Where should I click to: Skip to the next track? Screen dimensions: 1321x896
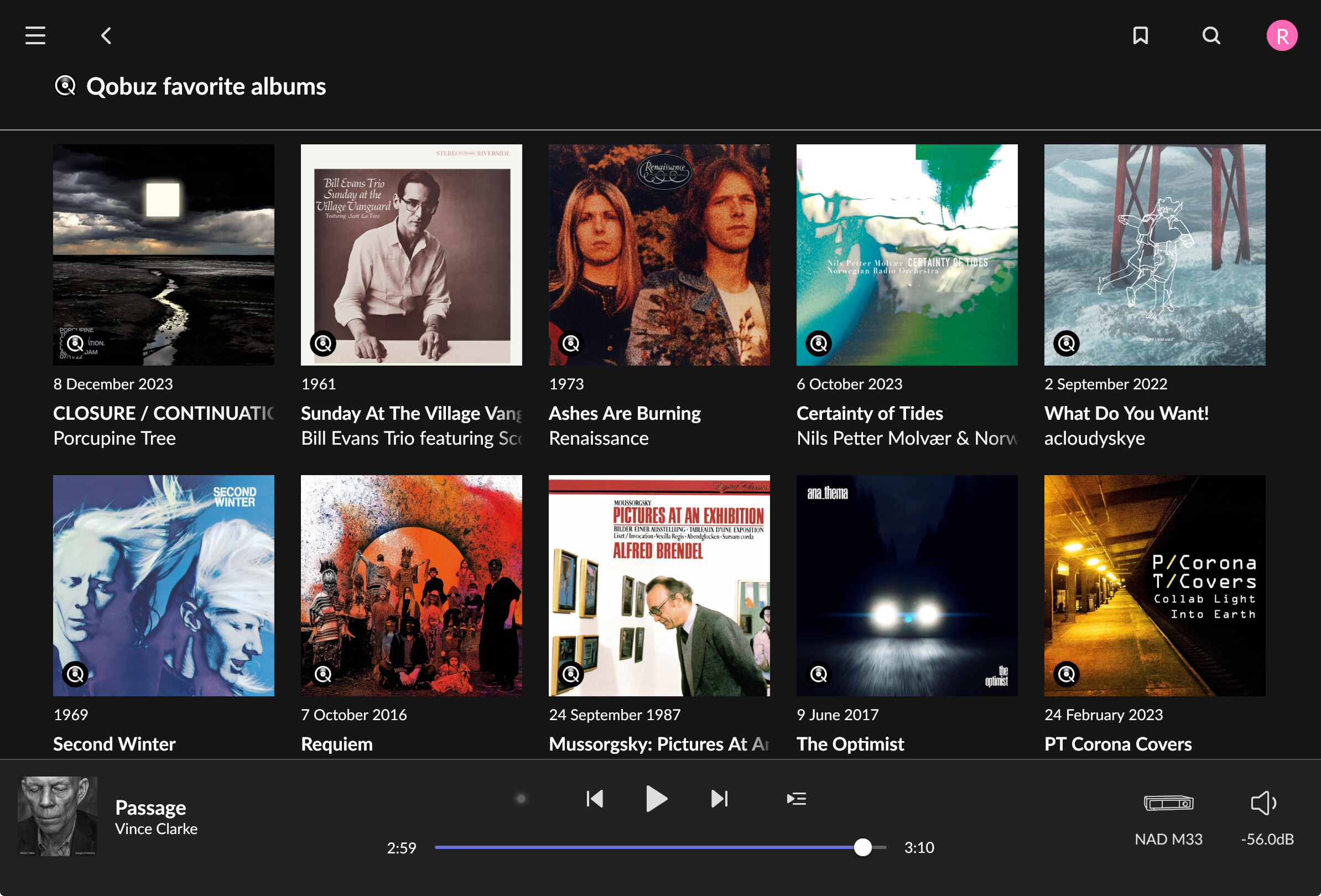tap(719, 799)
